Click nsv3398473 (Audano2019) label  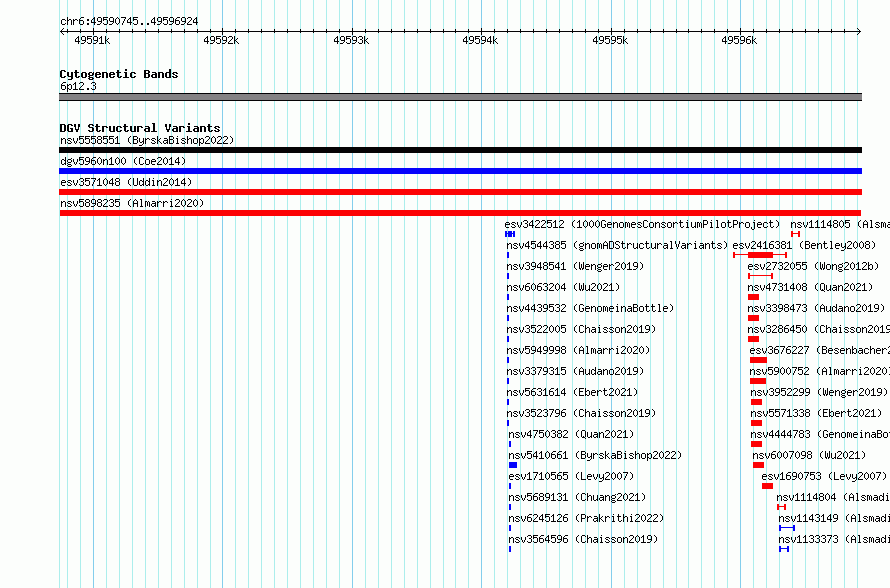tap(816, 308)
